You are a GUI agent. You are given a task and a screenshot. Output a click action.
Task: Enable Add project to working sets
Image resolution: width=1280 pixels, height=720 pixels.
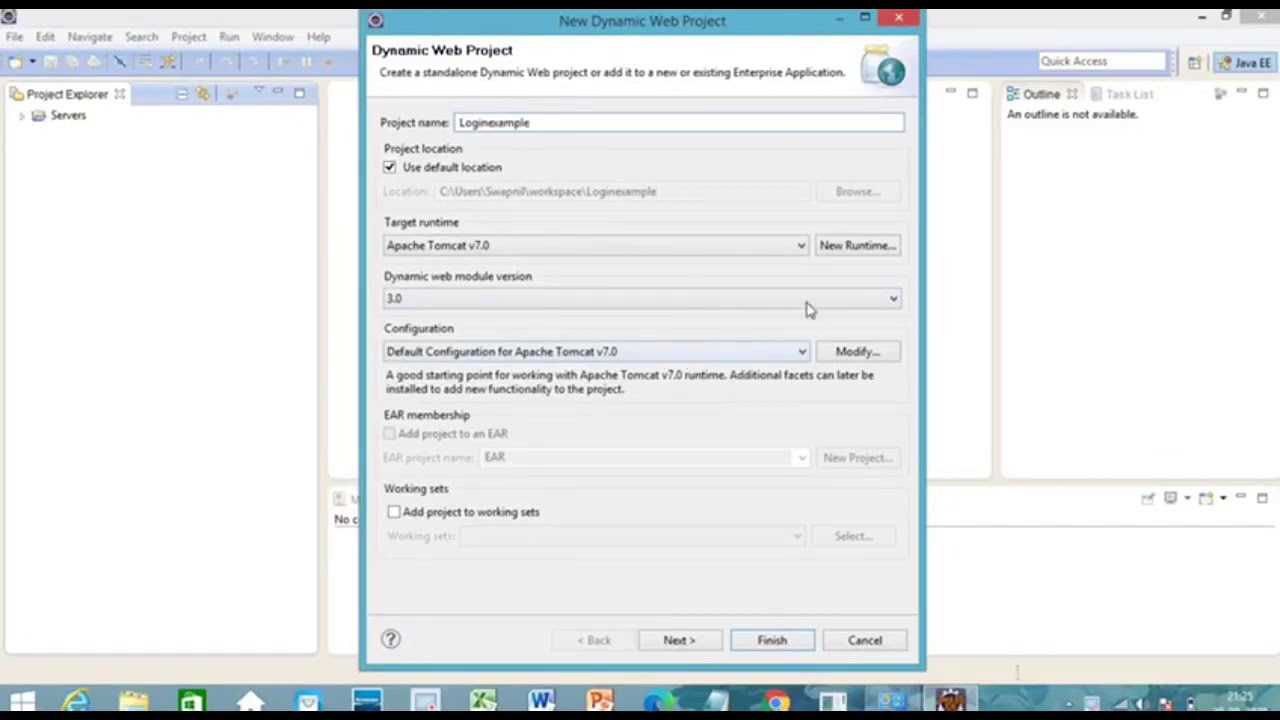coord(394,511)
